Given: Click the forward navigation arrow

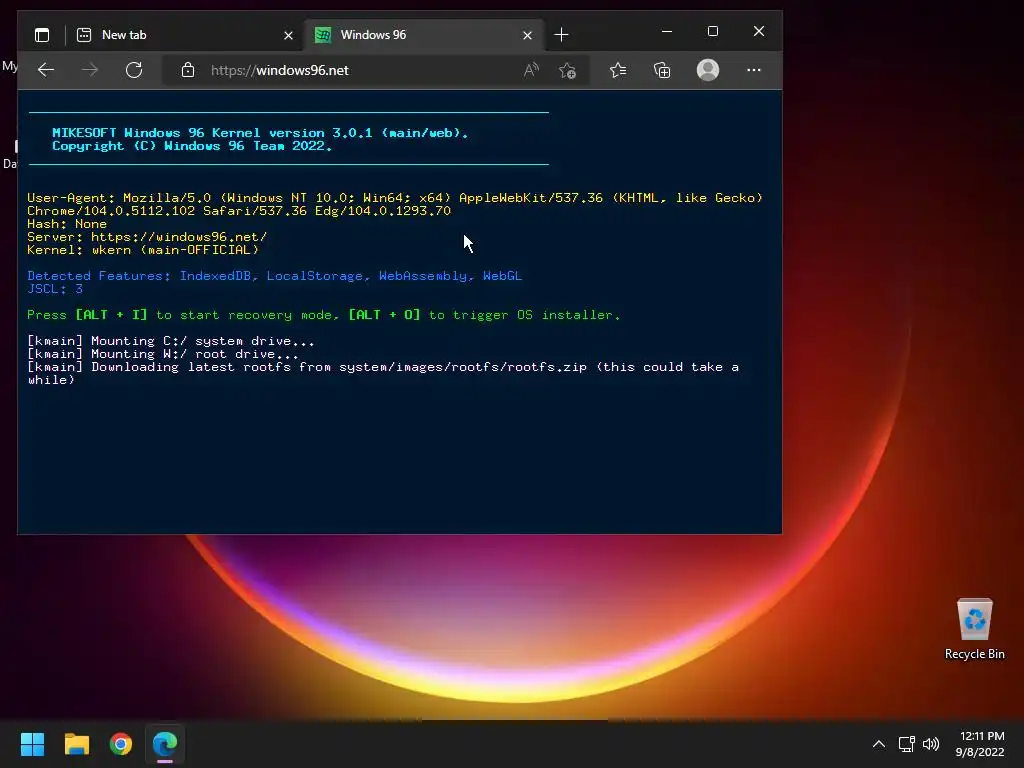Looking at the screenshot, I should [90, 70].
